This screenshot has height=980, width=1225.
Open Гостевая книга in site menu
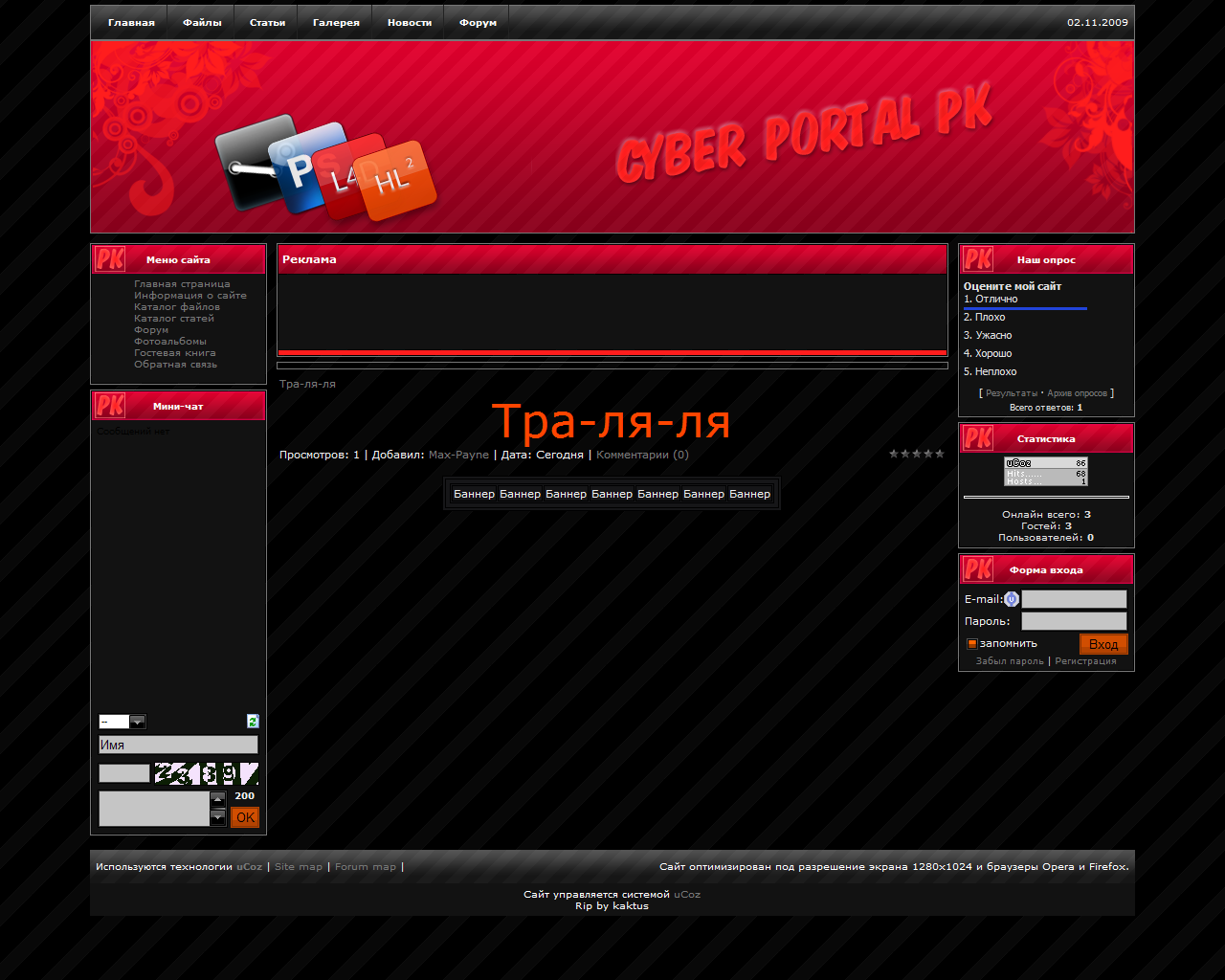175,353
